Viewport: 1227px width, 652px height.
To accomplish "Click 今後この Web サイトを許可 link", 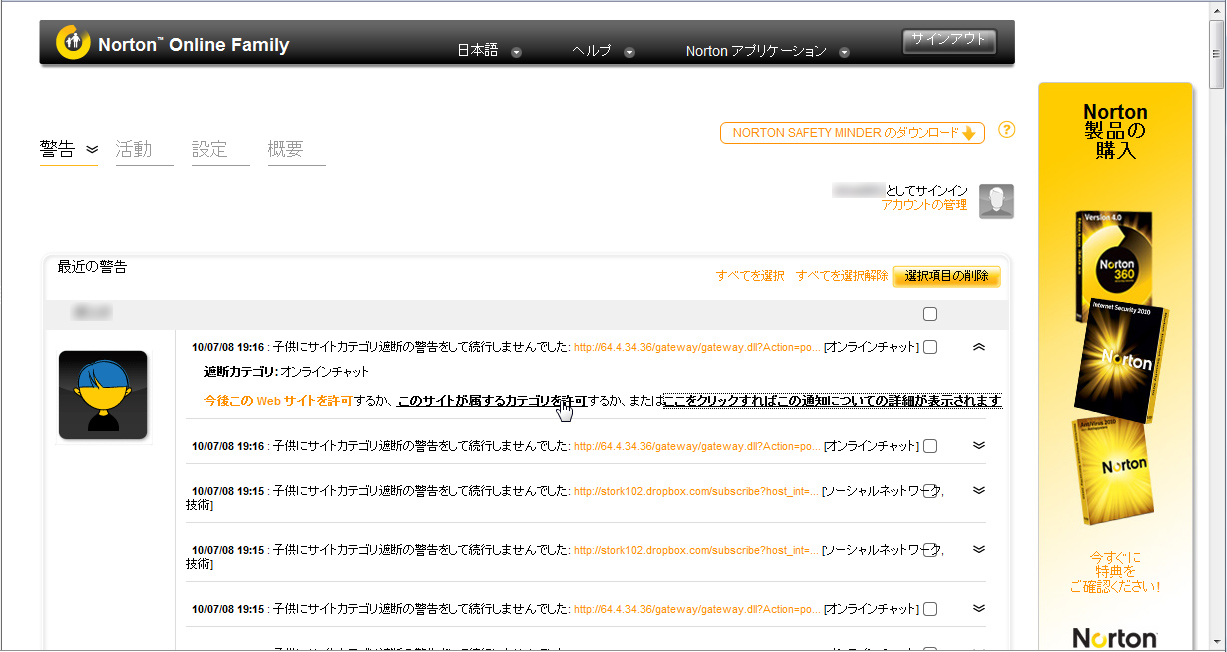I will click(277, 401).
